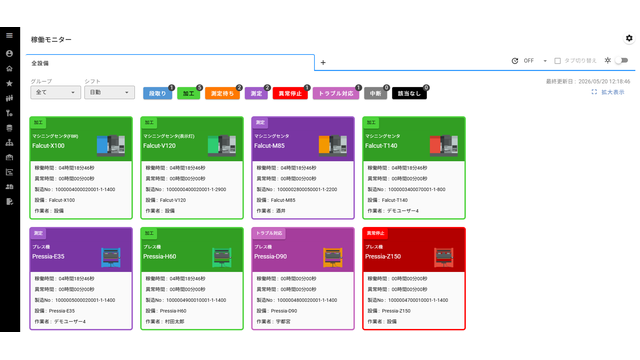Viewport: 640px width, 360px height.
Task: Open the document edit sidebar icon
Action: click(9, 202)
